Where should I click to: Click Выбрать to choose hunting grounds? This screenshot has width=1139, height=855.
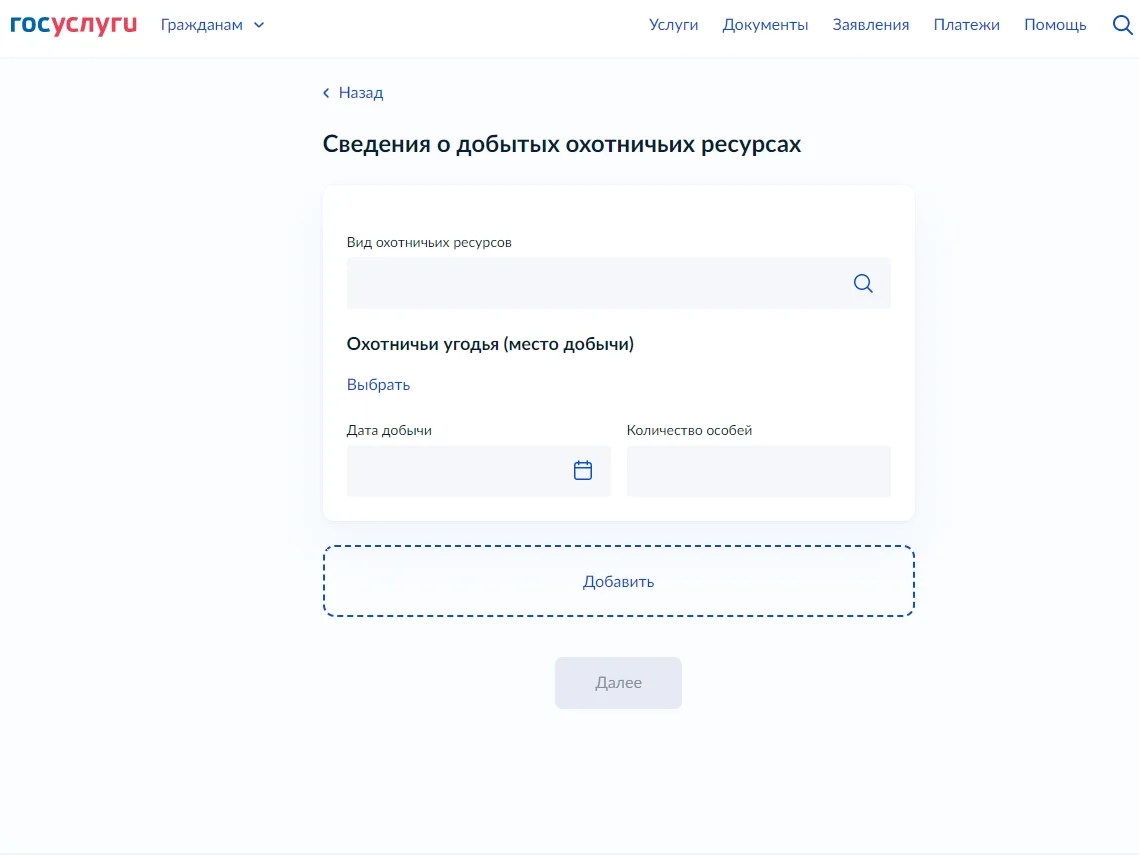coord(378,385)
